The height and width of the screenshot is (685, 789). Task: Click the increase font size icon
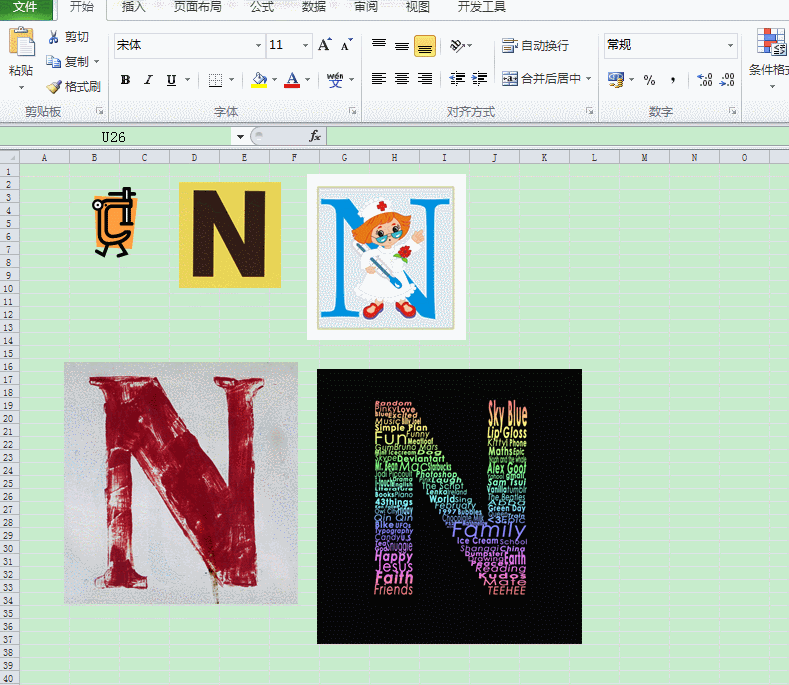tap(325, 45)
